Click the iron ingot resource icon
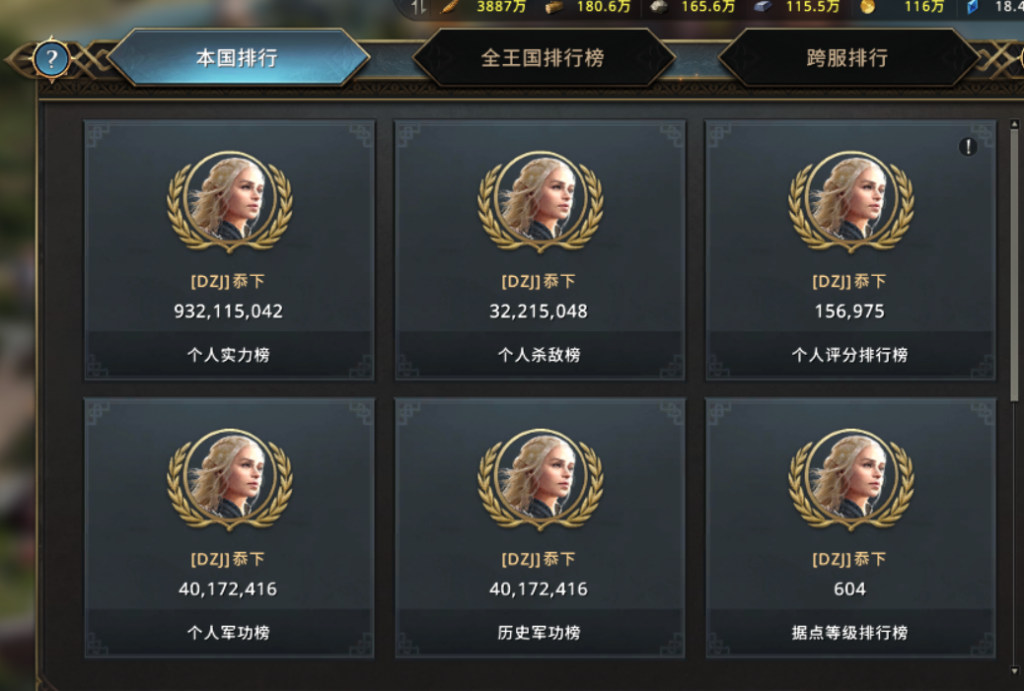The image size is (1024, 691). click(x=762, y=7)
